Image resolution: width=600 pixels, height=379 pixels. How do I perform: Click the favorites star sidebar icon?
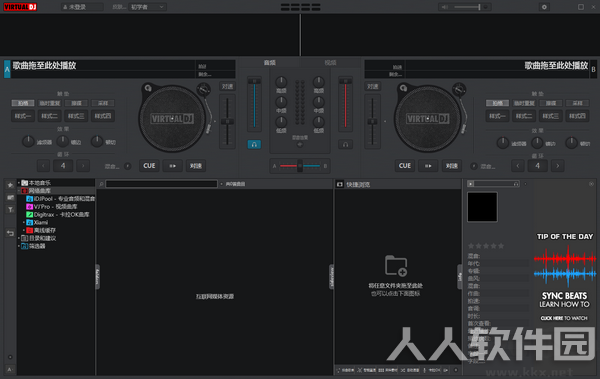[x=10, y=185]
